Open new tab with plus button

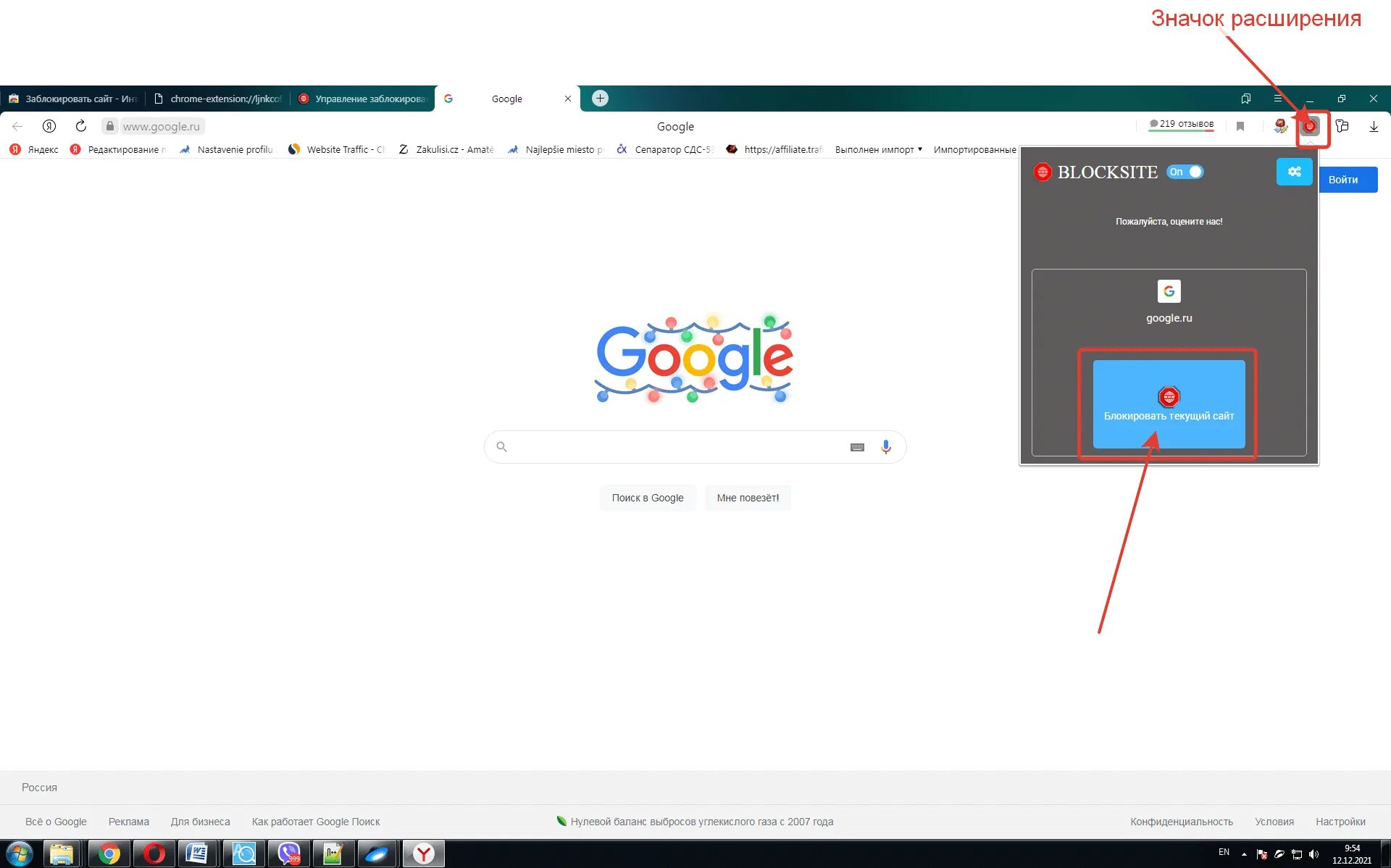pos(600,99)
